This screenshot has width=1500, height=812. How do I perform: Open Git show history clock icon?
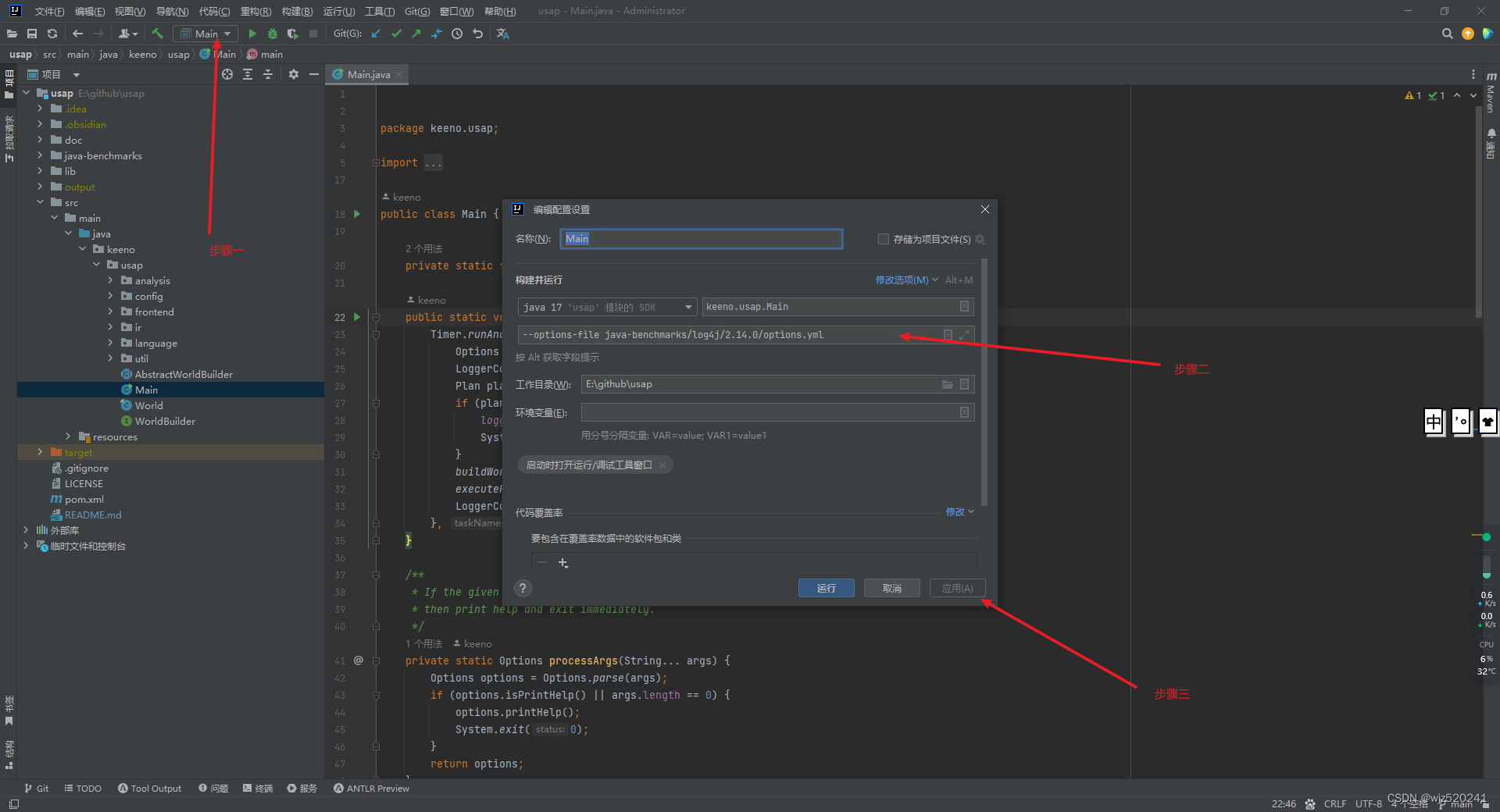coord(457,34)
